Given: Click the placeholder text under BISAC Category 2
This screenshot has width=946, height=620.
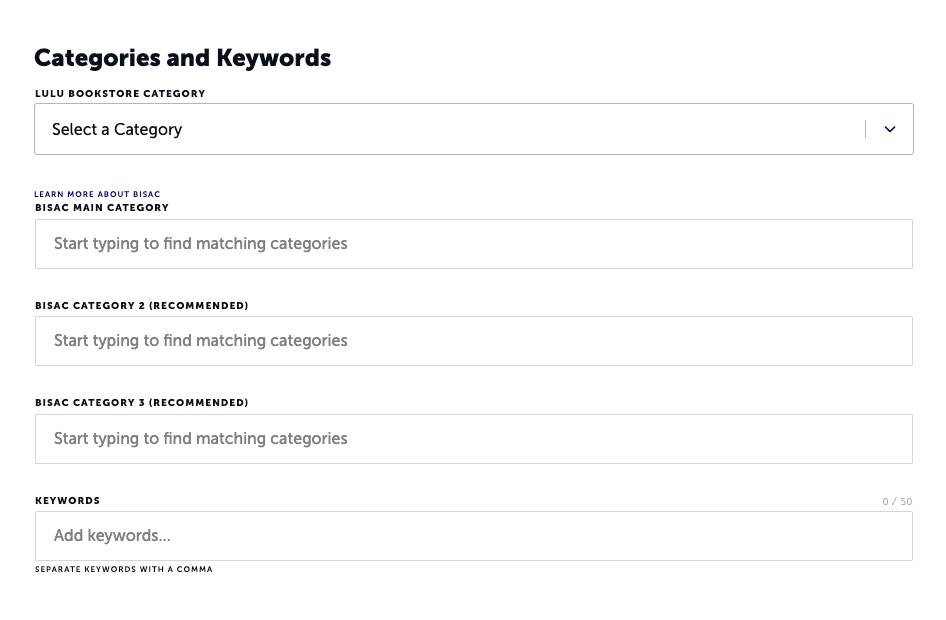Looking at the screenshot, I should 200,341.
